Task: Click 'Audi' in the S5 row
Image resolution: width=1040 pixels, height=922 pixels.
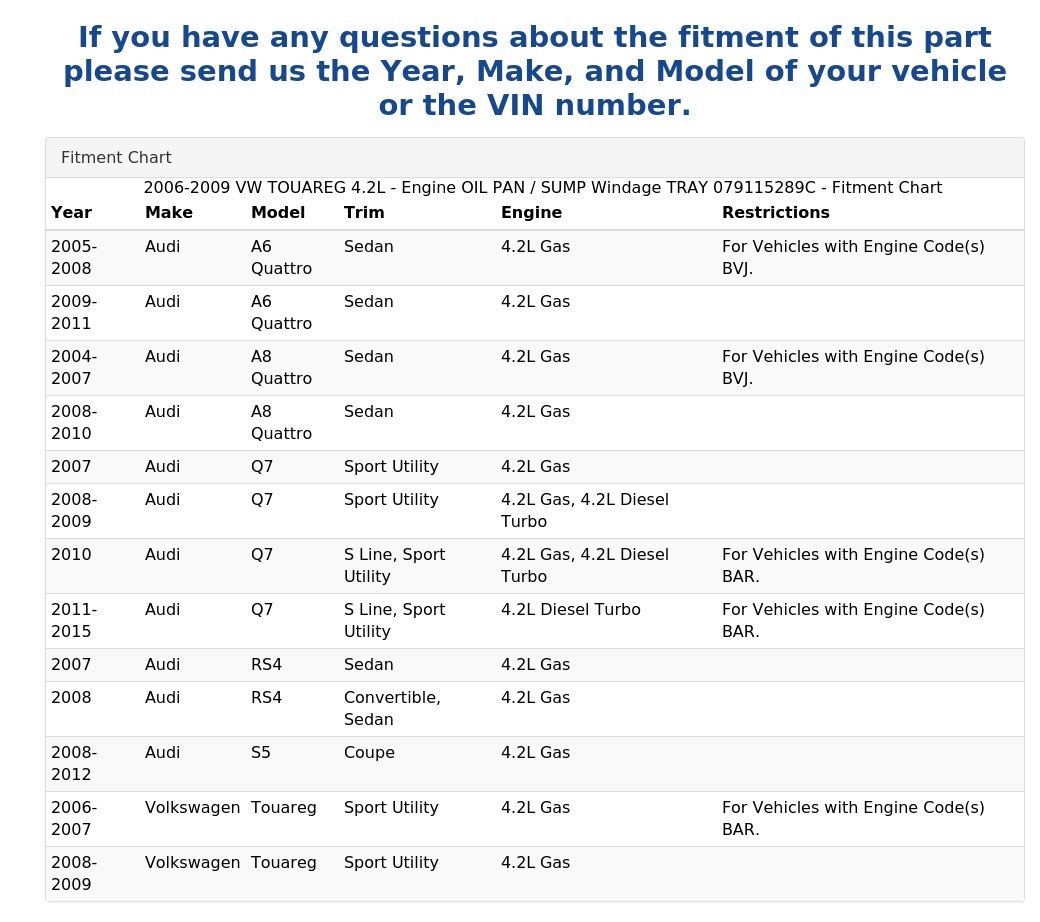Action: 162,753
